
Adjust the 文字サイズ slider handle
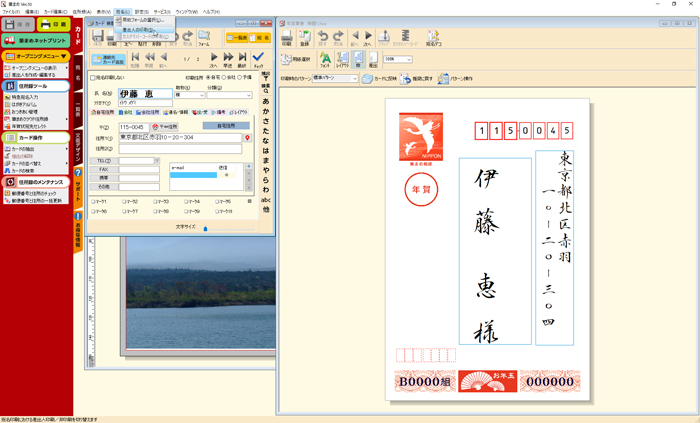205,228
